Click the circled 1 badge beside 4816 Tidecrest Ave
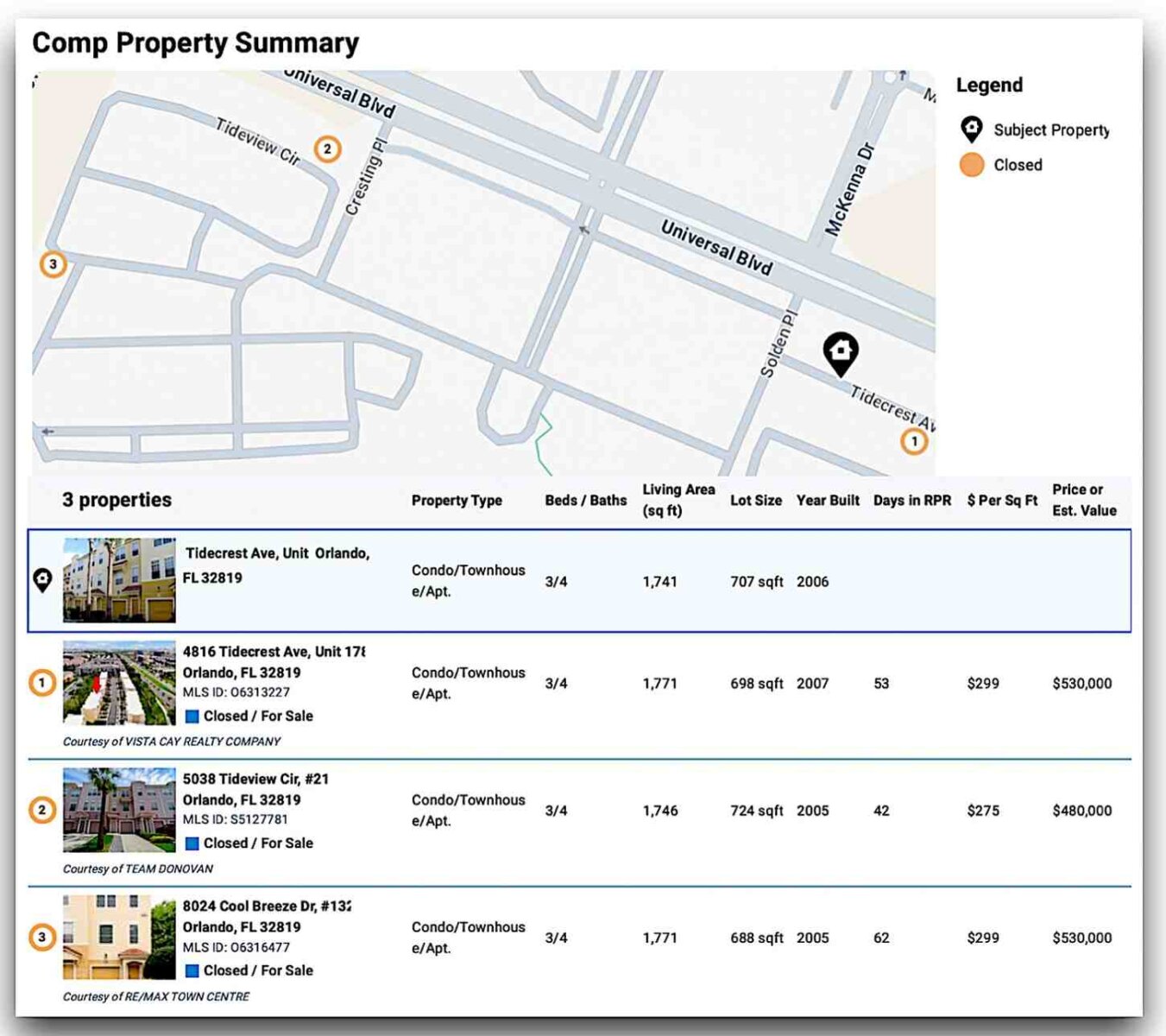Viewport: 1166px width, 1036px height. click(42, 683)
